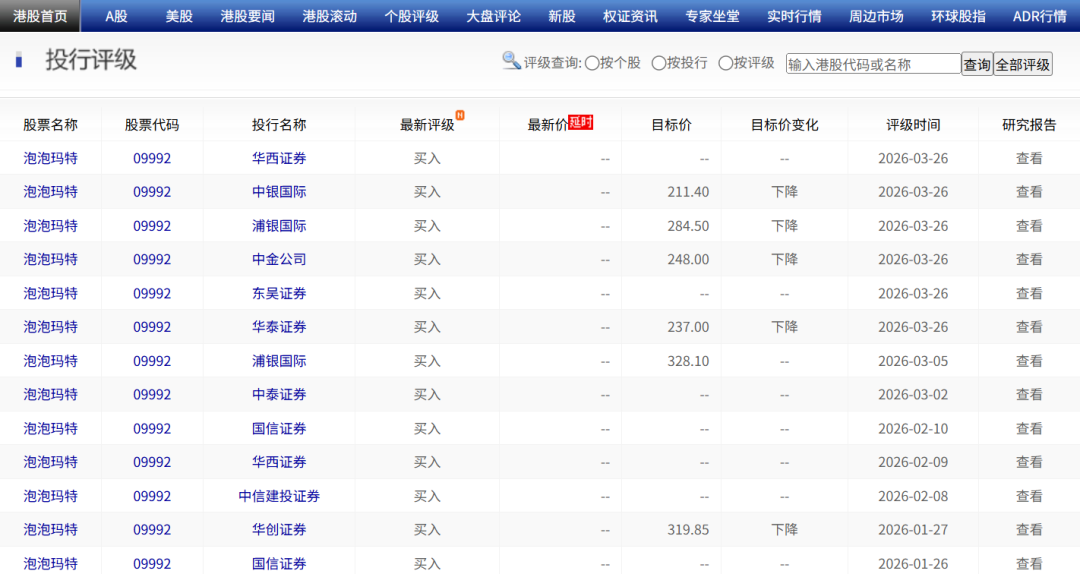Select the 按投行 radio button

[659, 63]
